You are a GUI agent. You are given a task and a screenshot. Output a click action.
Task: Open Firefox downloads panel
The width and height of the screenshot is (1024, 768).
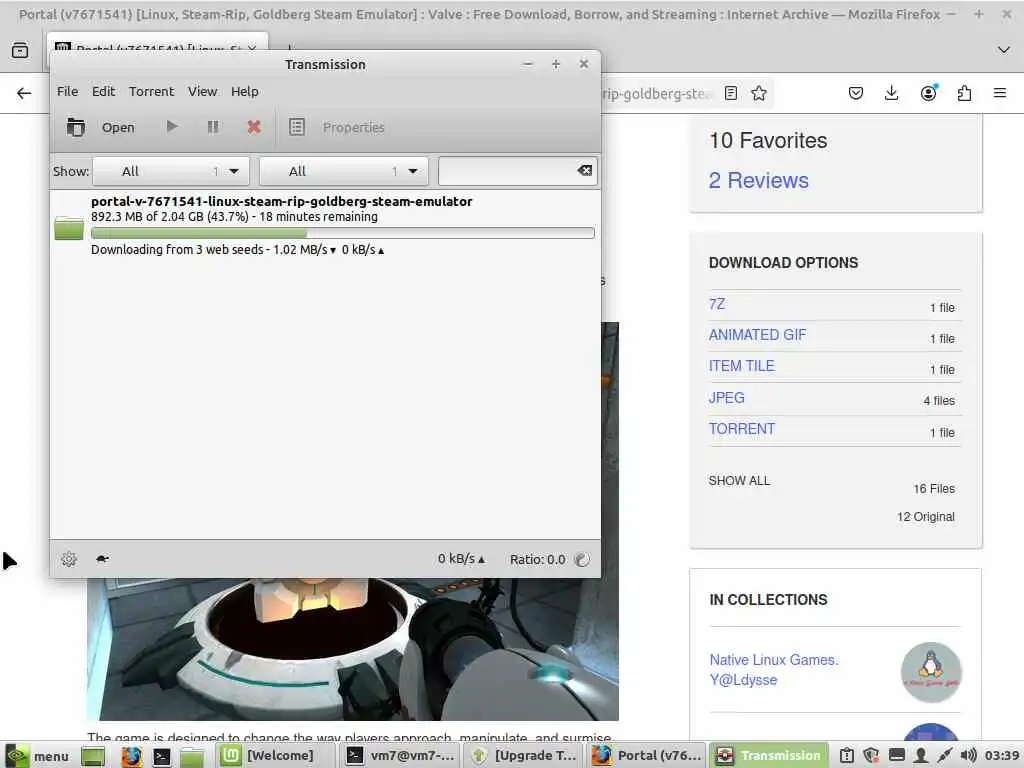[891, 93]
